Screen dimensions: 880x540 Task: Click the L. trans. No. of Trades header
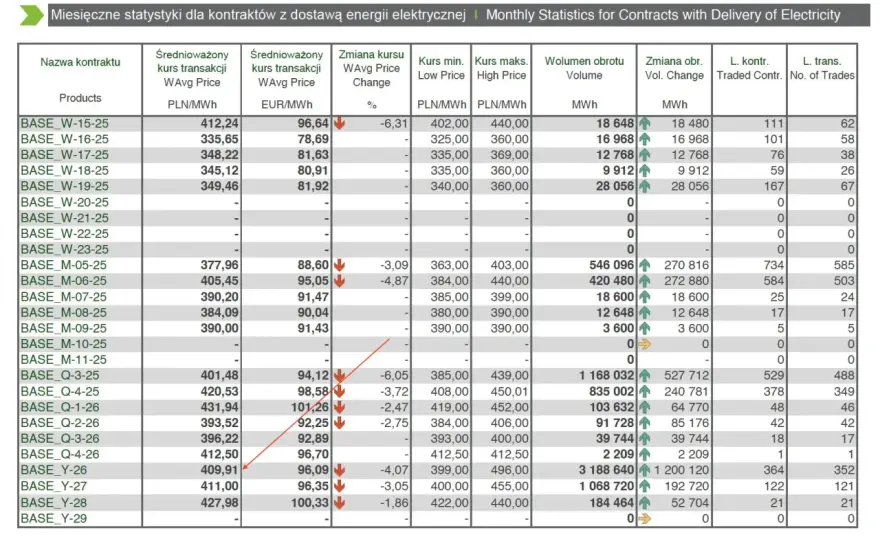(x=822, y=68)
